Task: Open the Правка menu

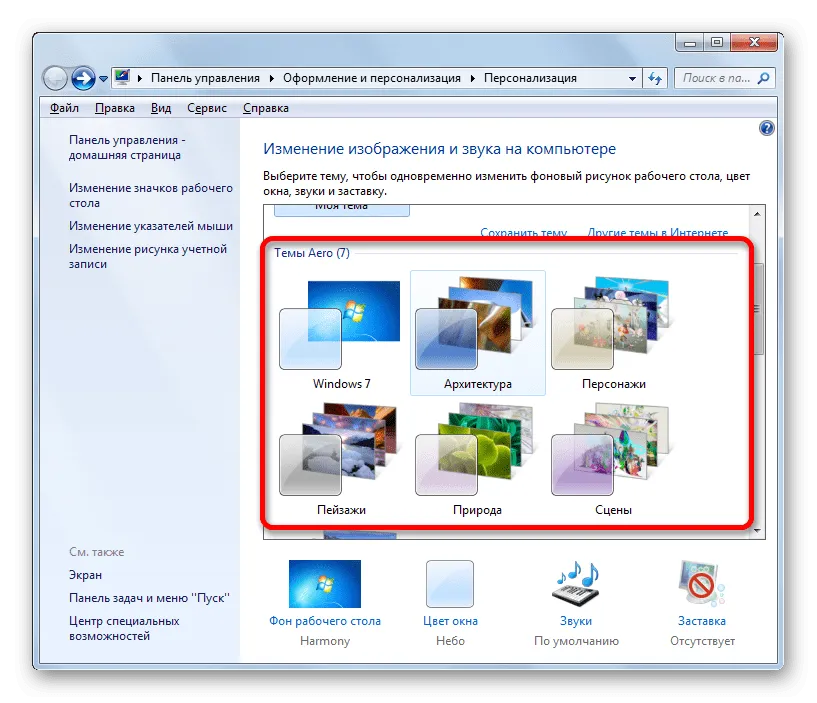Action: (115, 108)
